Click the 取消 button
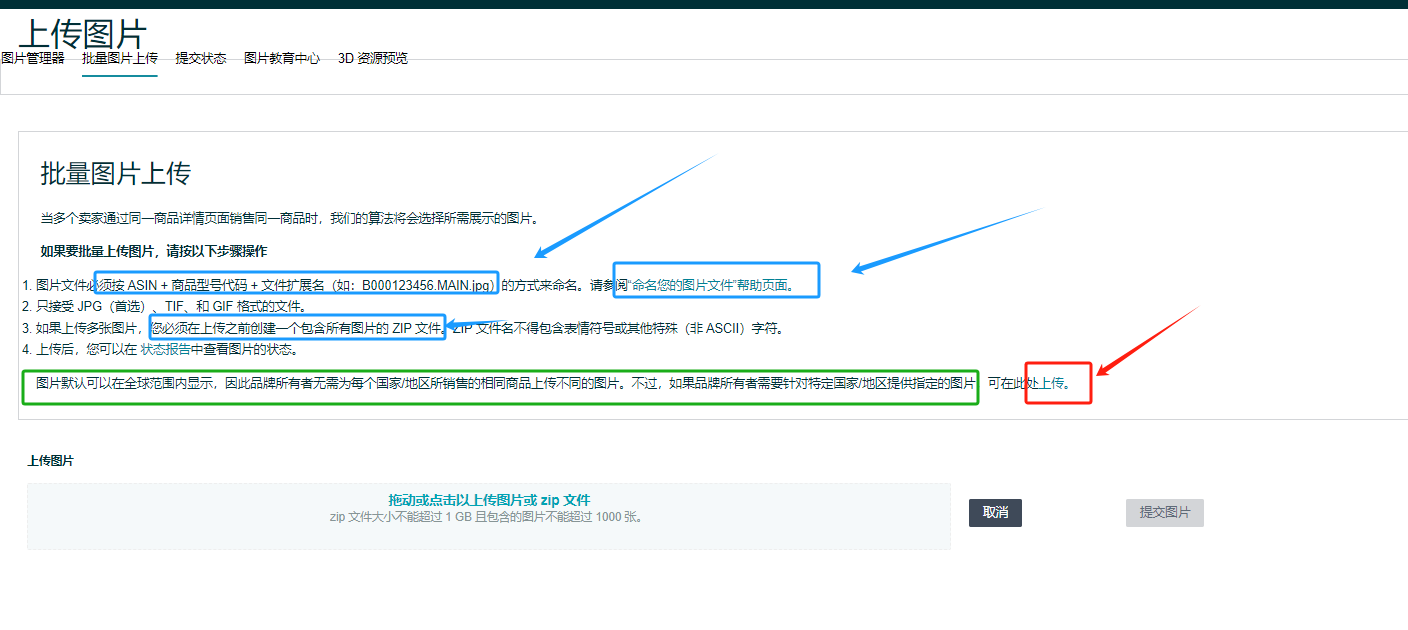The width and height of the screenshot is (1408, 630). (x=995, y=513)
